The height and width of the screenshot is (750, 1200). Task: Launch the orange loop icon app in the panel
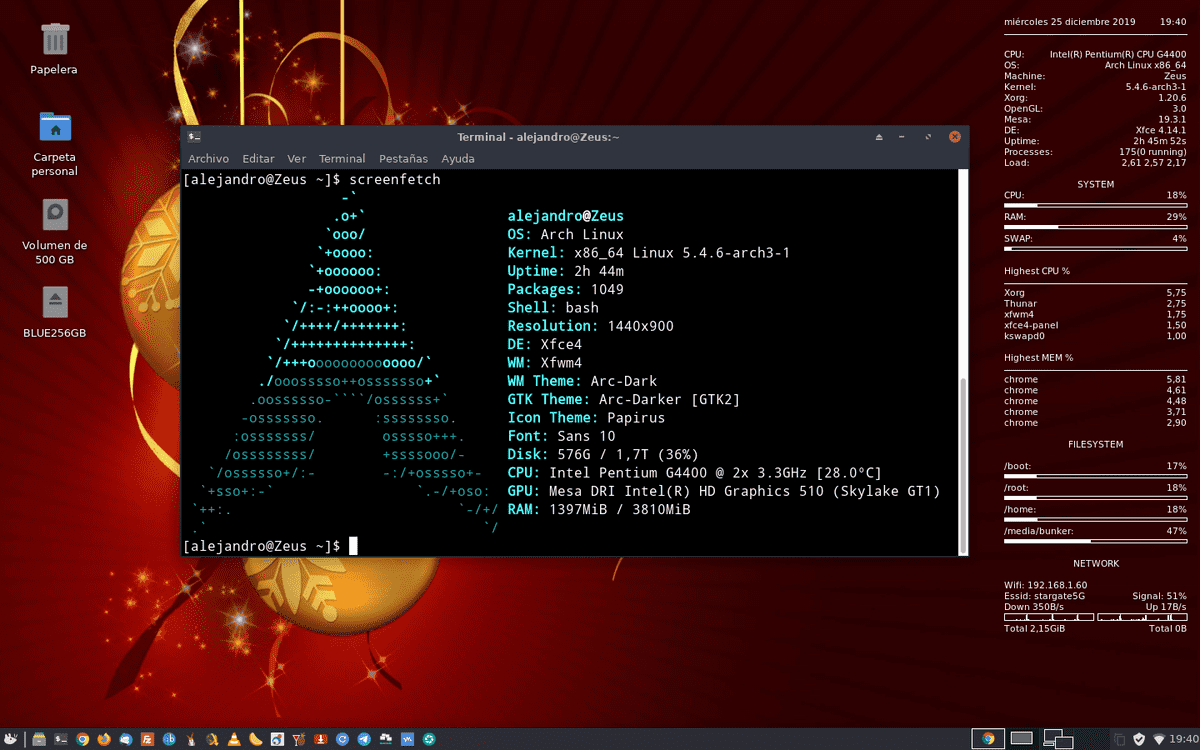(212, 739)
